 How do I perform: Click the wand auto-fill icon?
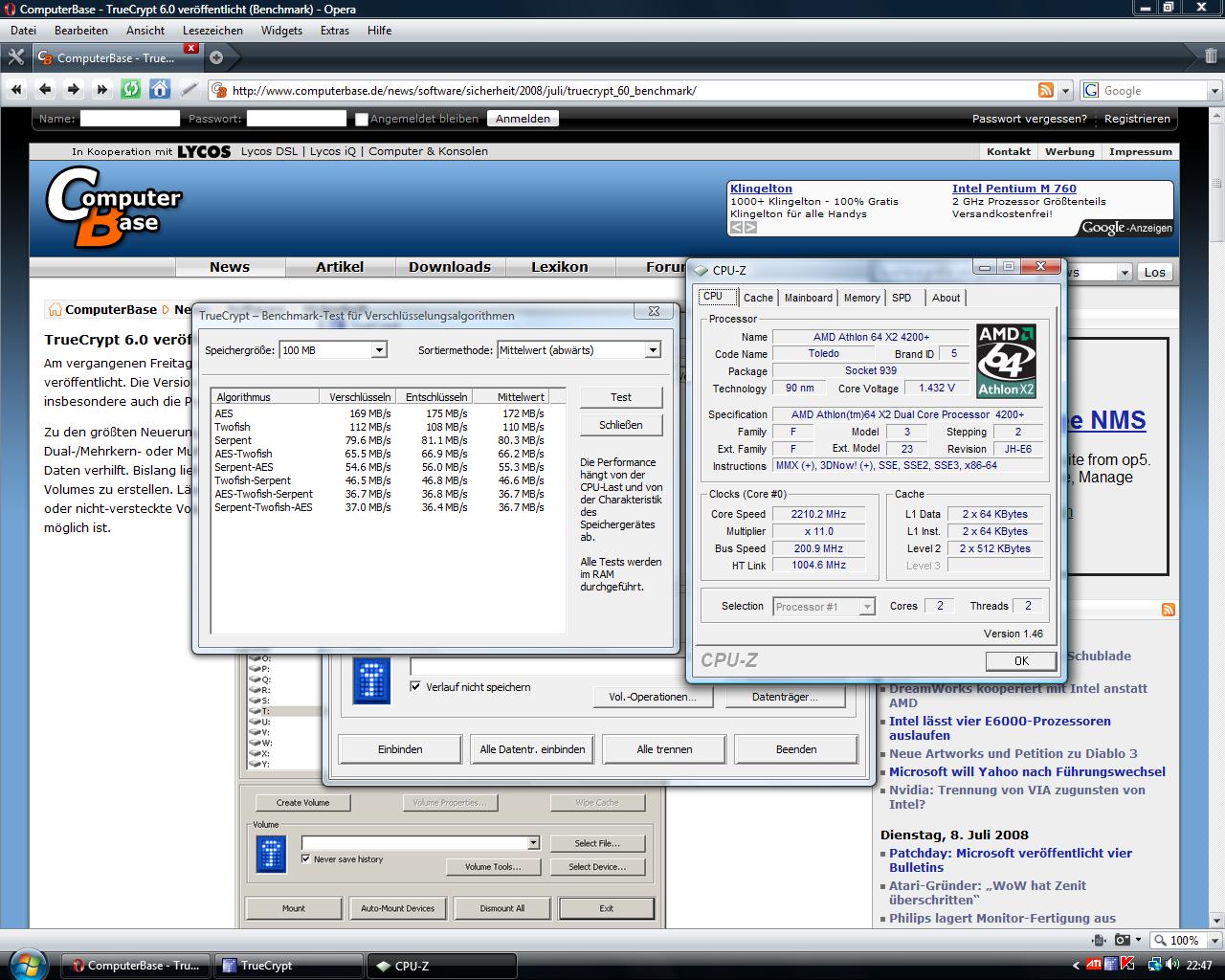point(189,90)
